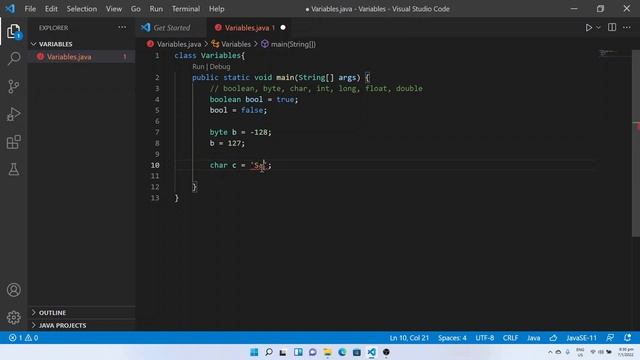This screenshot has width=640, height=360.
Task: Click '-128' value on line 7
Action: 258,132
